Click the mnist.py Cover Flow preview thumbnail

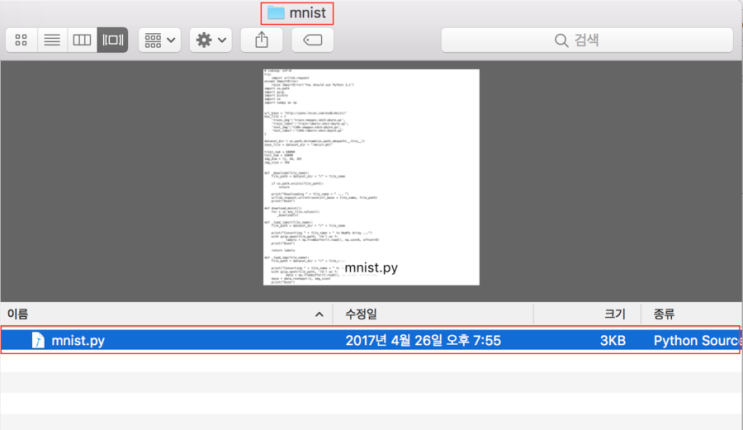[x=371, y=177]
